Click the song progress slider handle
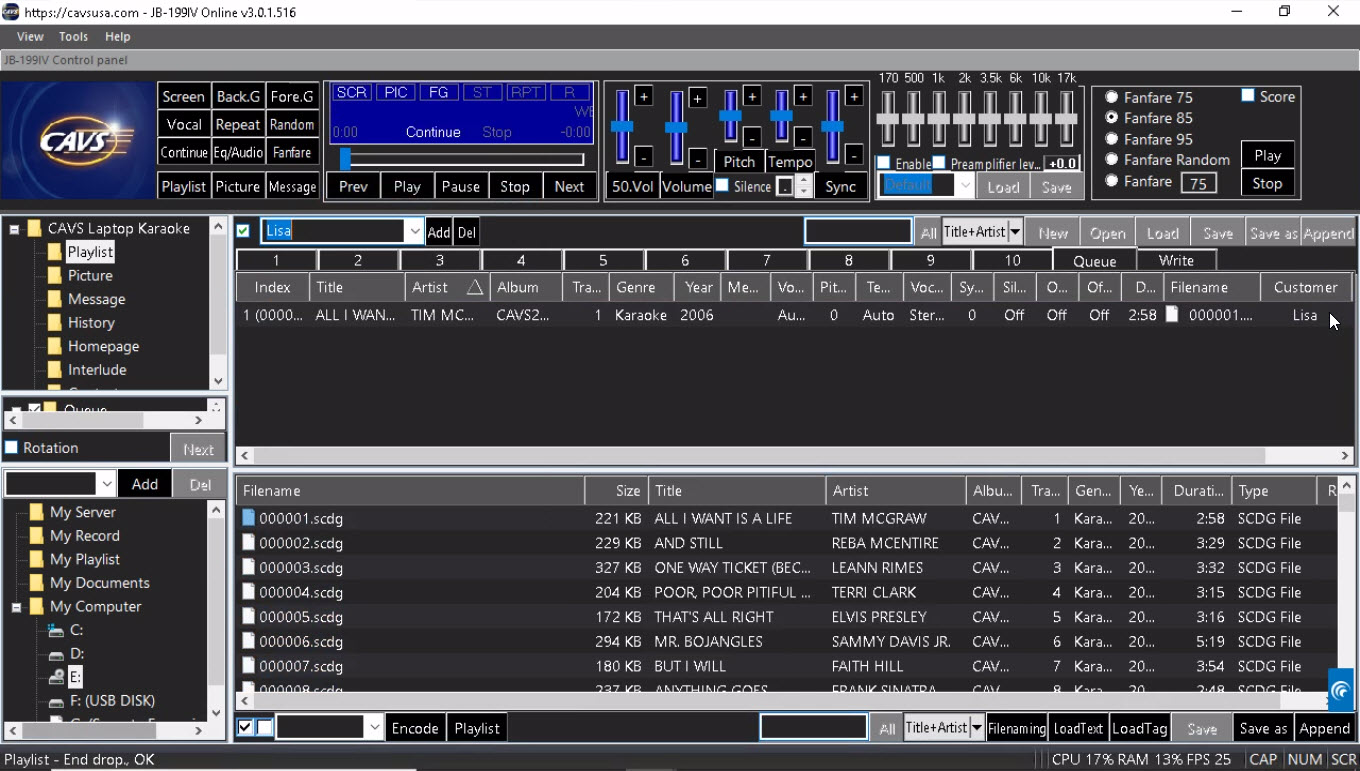 [345, 159]
